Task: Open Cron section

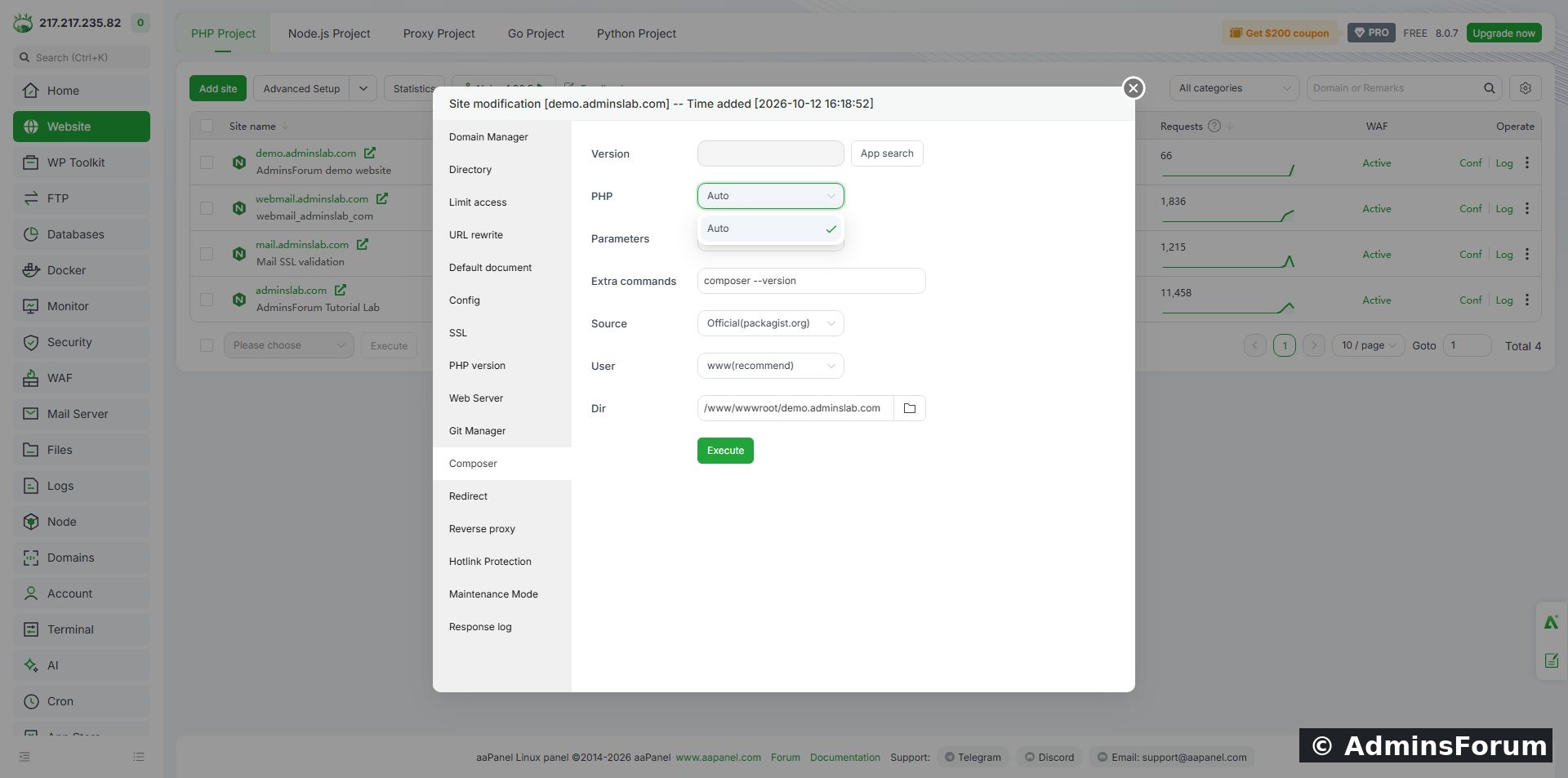Action: click(x=82, y=701)
